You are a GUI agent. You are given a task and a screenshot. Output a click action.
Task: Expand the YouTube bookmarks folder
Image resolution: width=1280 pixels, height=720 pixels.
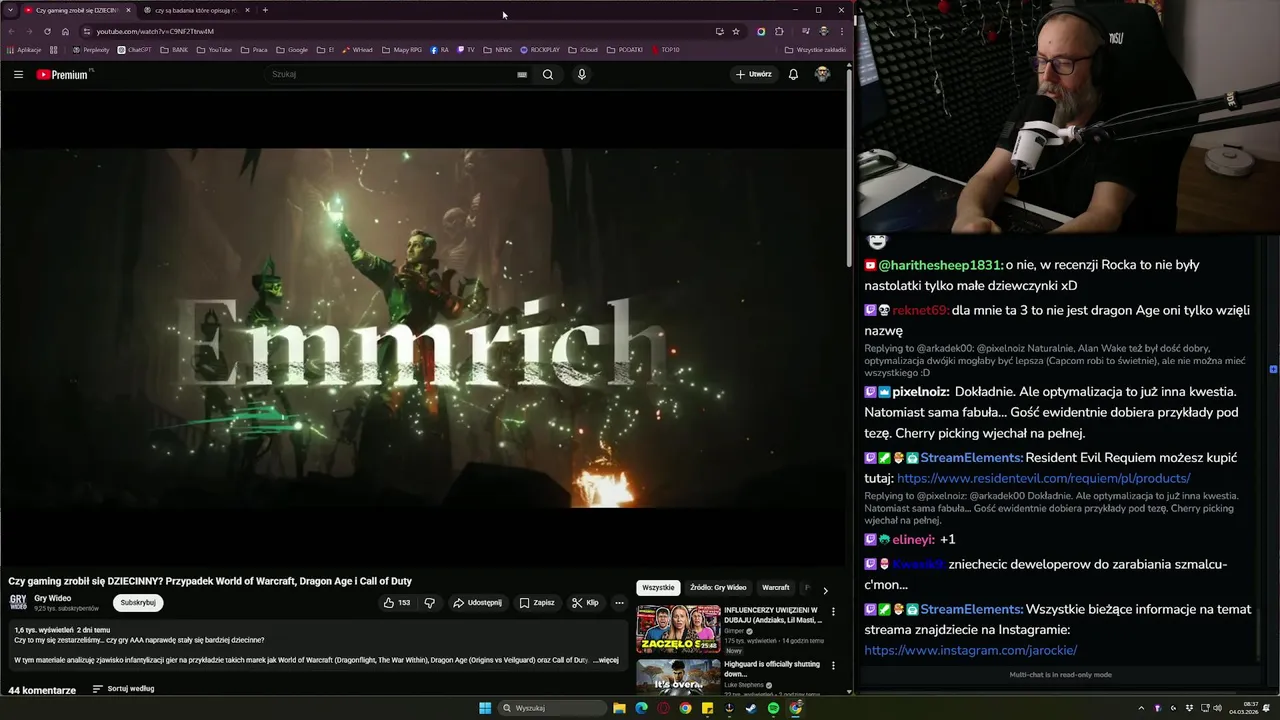pos(214,50)
